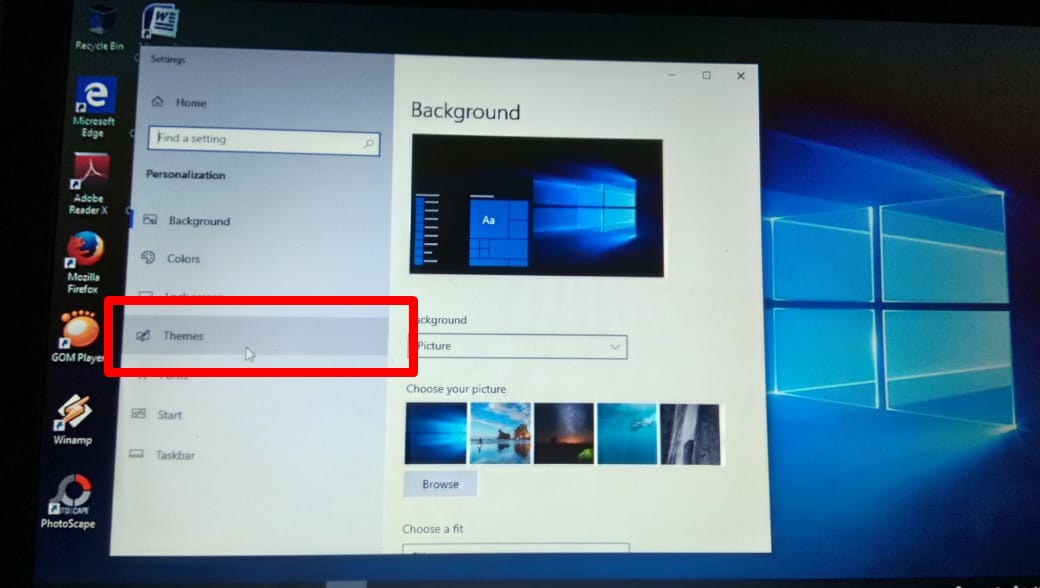The height and width of the screenshot is (588, 1040).
Task: Click the Browse button for a picture
Action: pyautogui.click(x=440, y=483)
